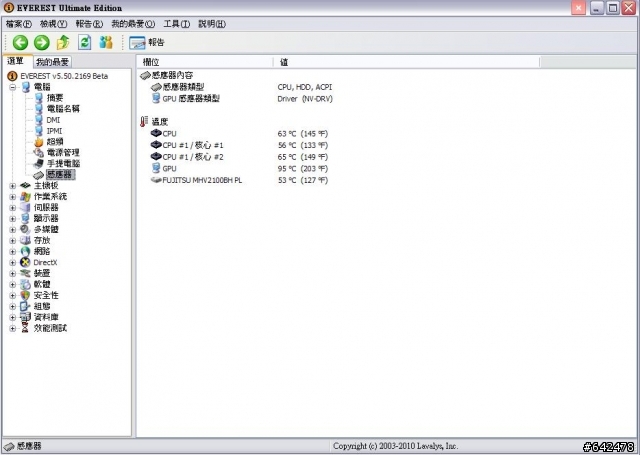640x455 pixels.
Task: Select the 摘要 item icon
Action: [39, 98]
